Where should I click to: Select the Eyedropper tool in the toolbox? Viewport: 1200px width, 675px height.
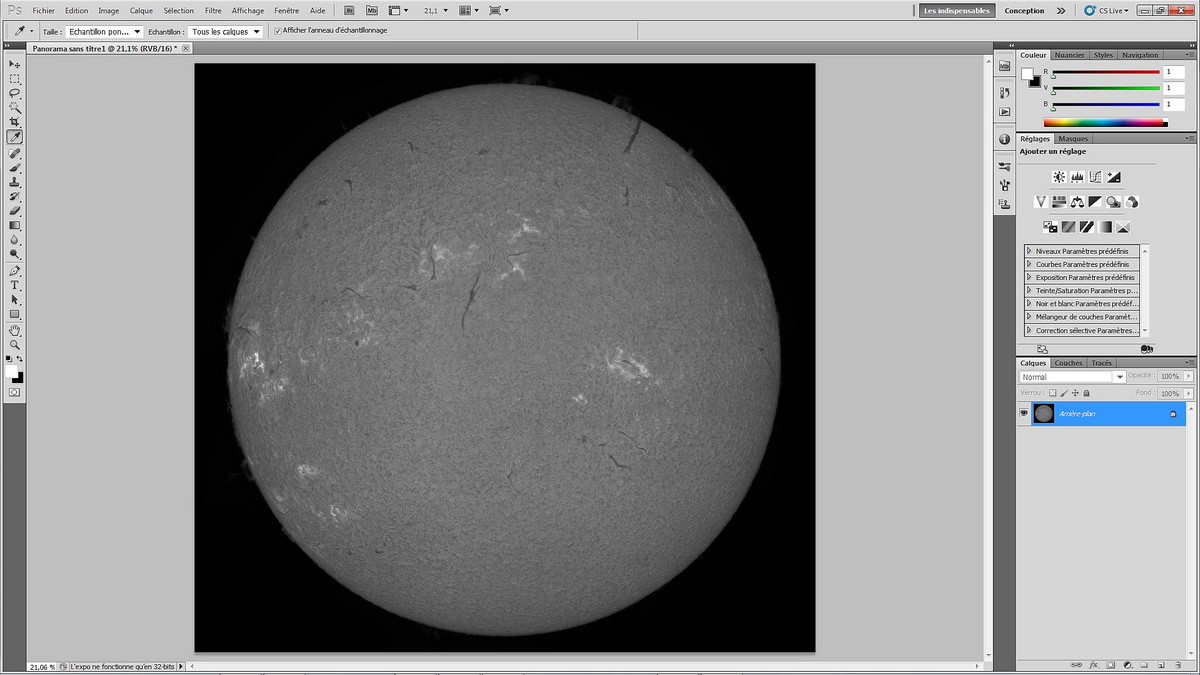tap(15, 137)
